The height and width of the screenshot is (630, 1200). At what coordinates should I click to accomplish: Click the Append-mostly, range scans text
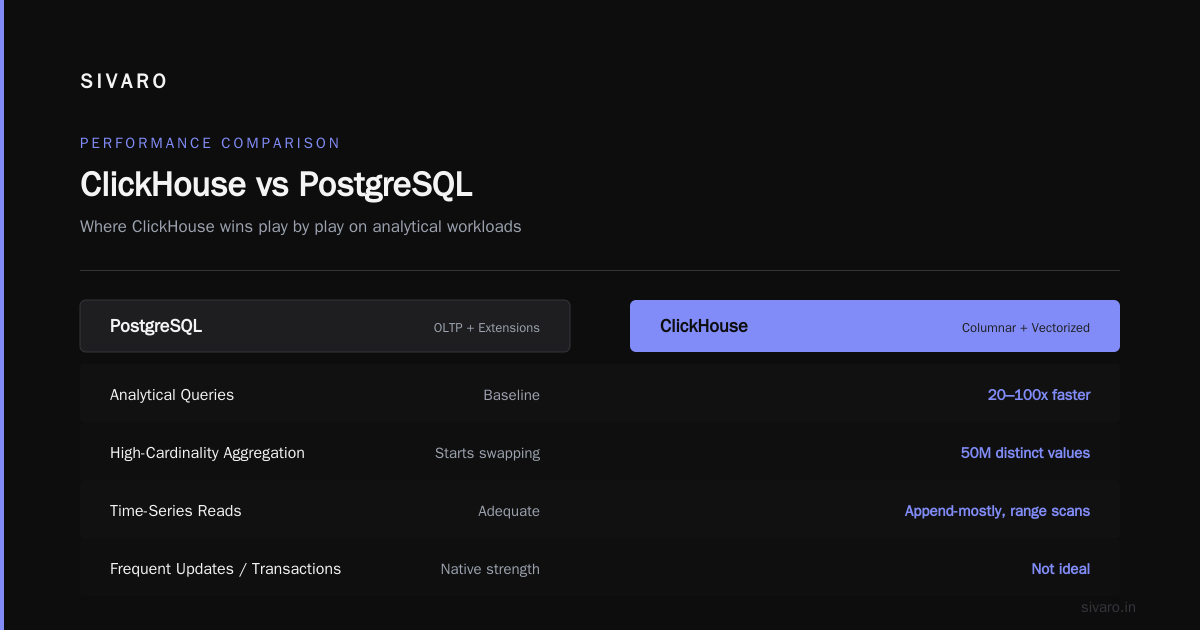[997, 511]
